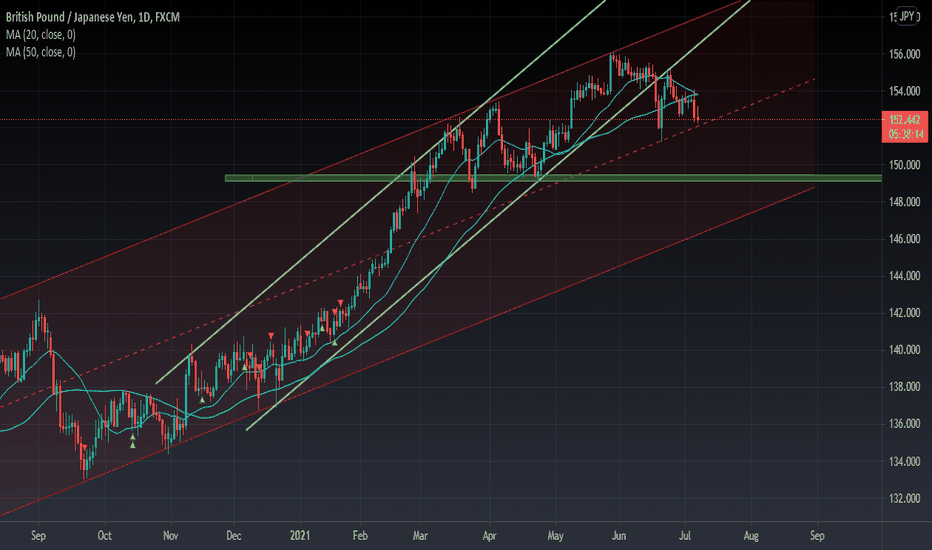Select the green horizontal support zone drawing

(x=553, y=178)
